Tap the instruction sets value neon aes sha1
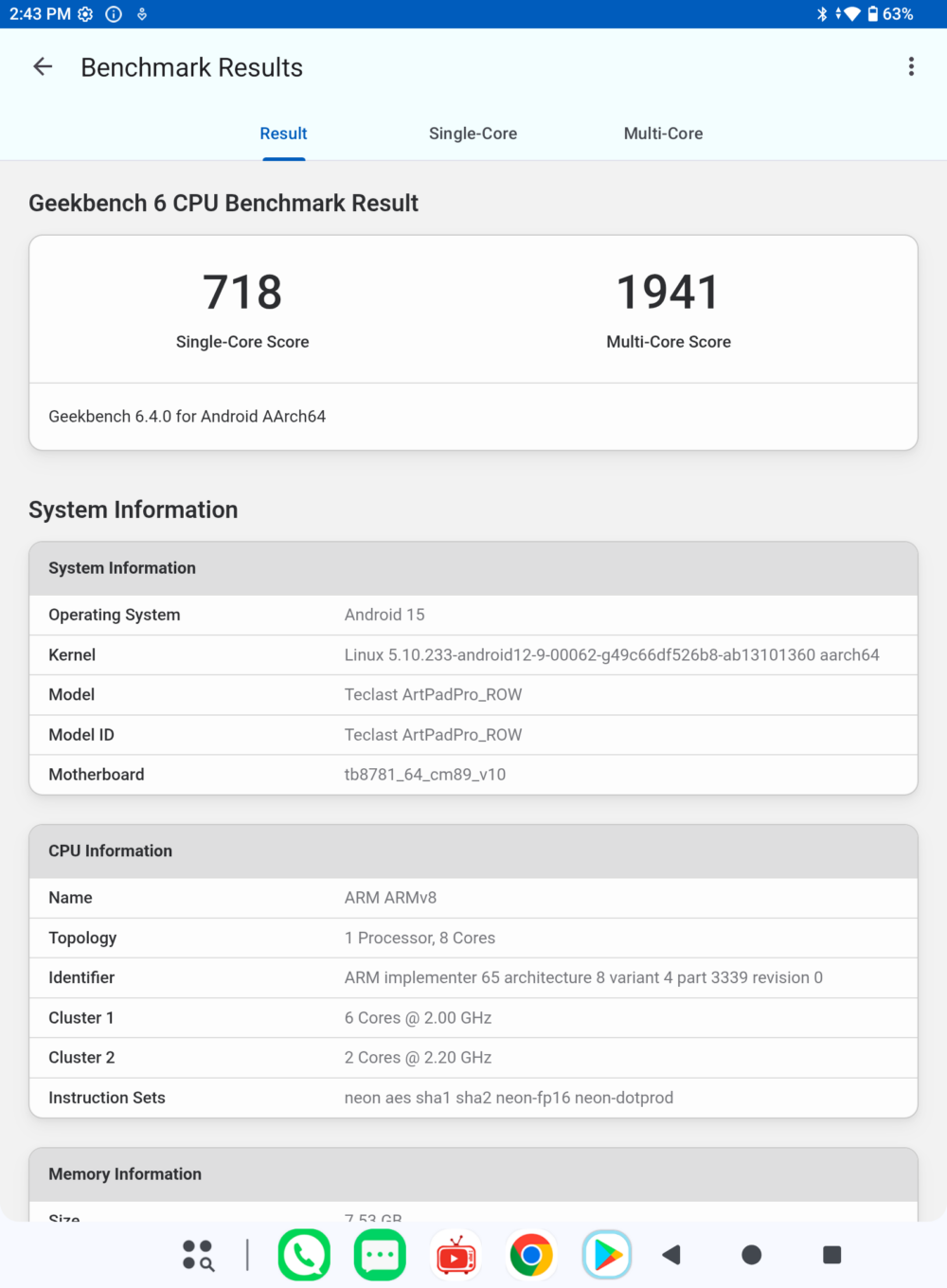Image resolution: width=947 pixels, height=1288 pixels. [x=509, y=1098]
